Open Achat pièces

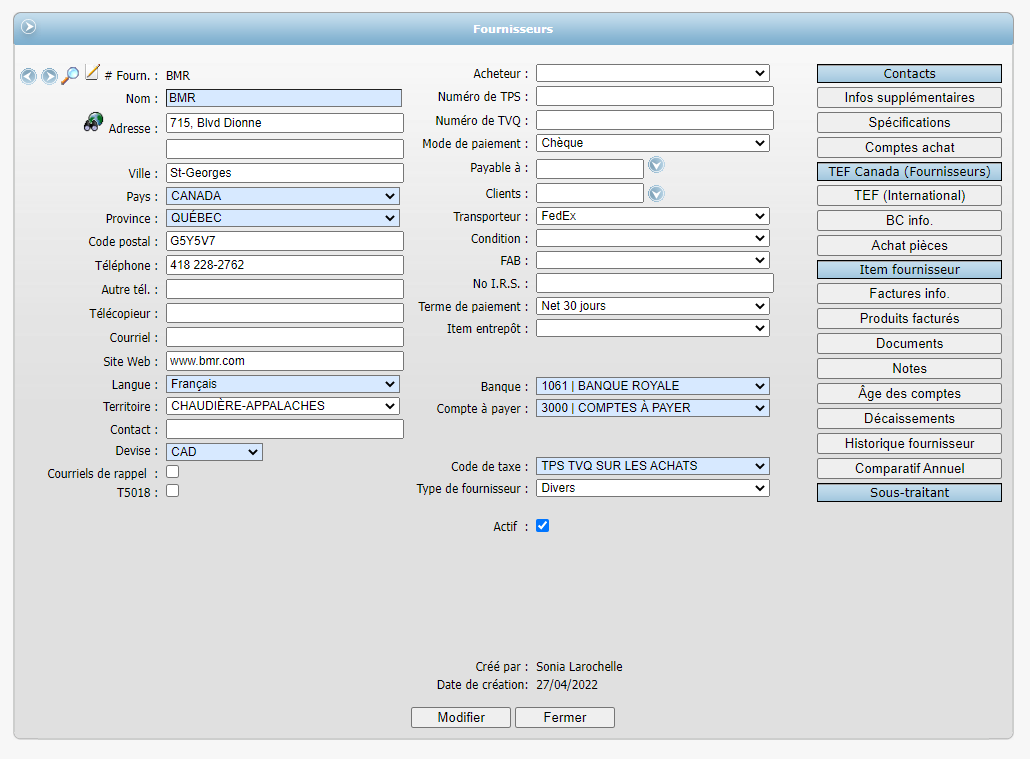[909, 246]
